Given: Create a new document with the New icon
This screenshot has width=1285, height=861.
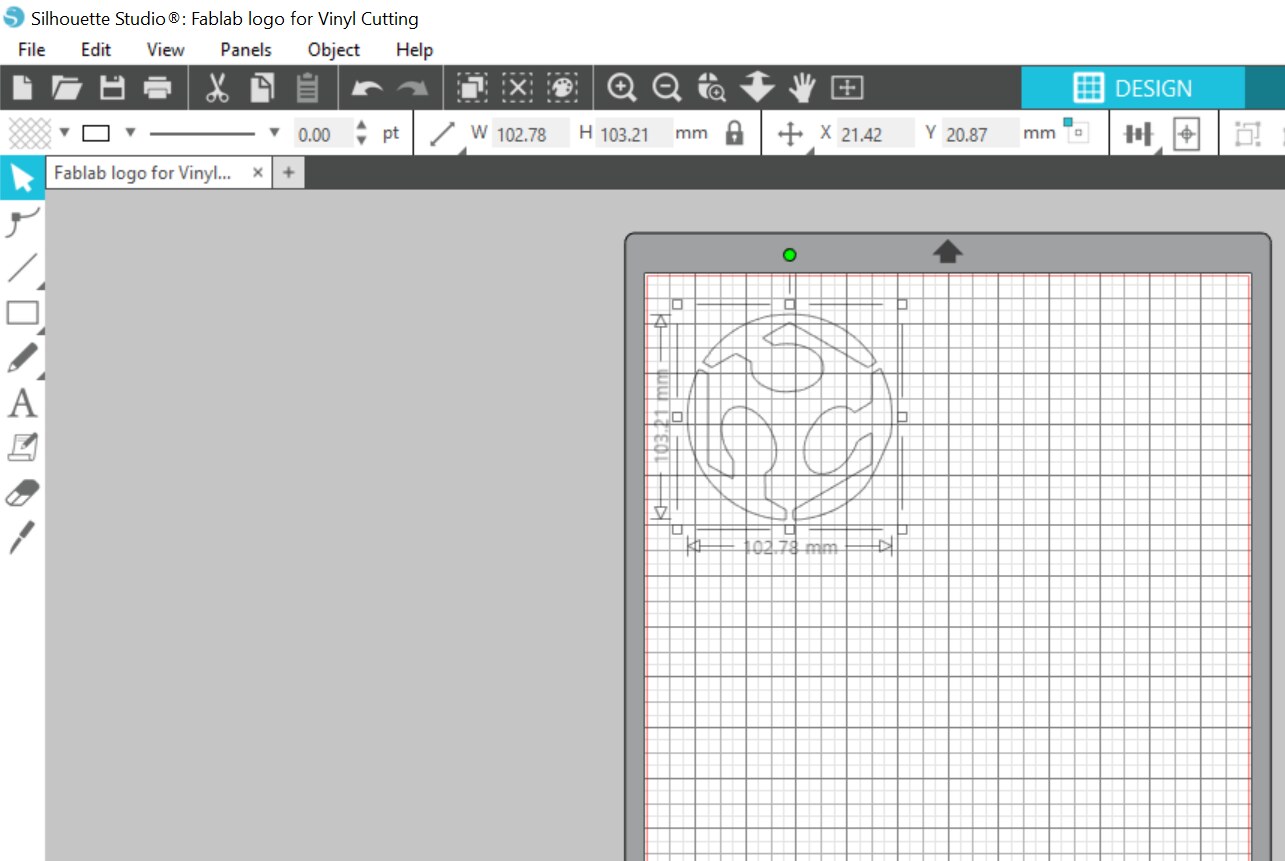Looking at the screenshot, I should (22, 88).
